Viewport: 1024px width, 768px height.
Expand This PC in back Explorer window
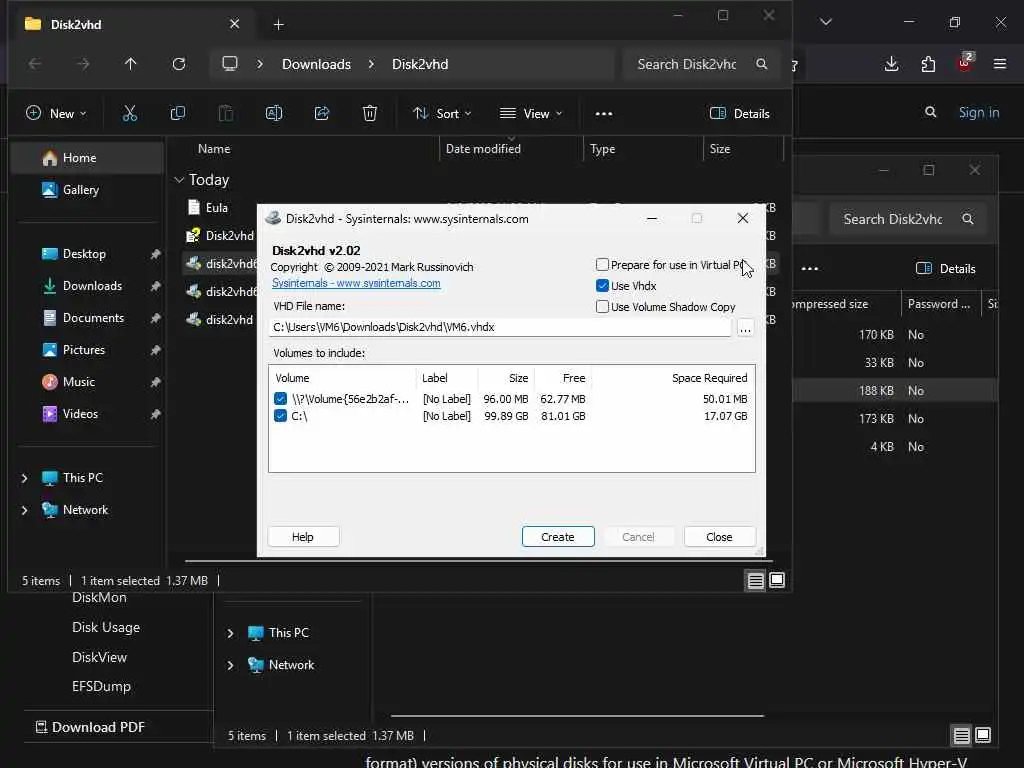point(231,633)
